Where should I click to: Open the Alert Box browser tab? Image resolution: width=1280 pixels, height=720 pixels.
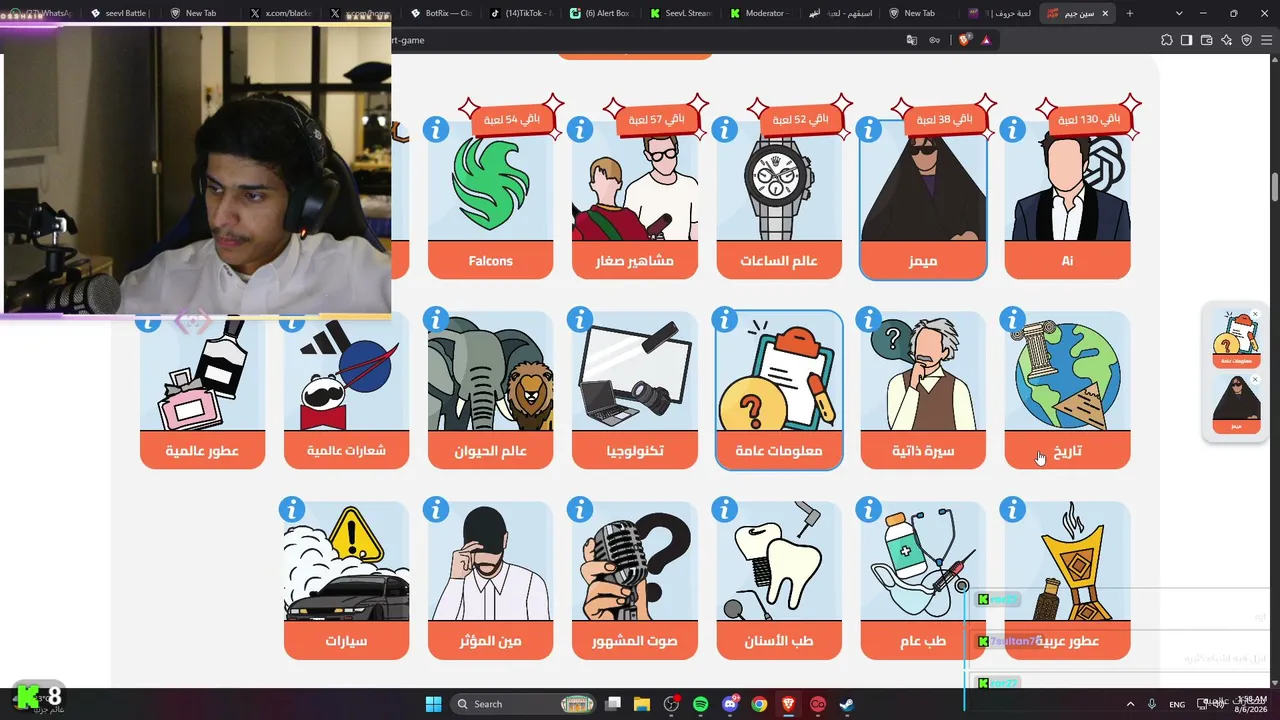tap(600, 13)
